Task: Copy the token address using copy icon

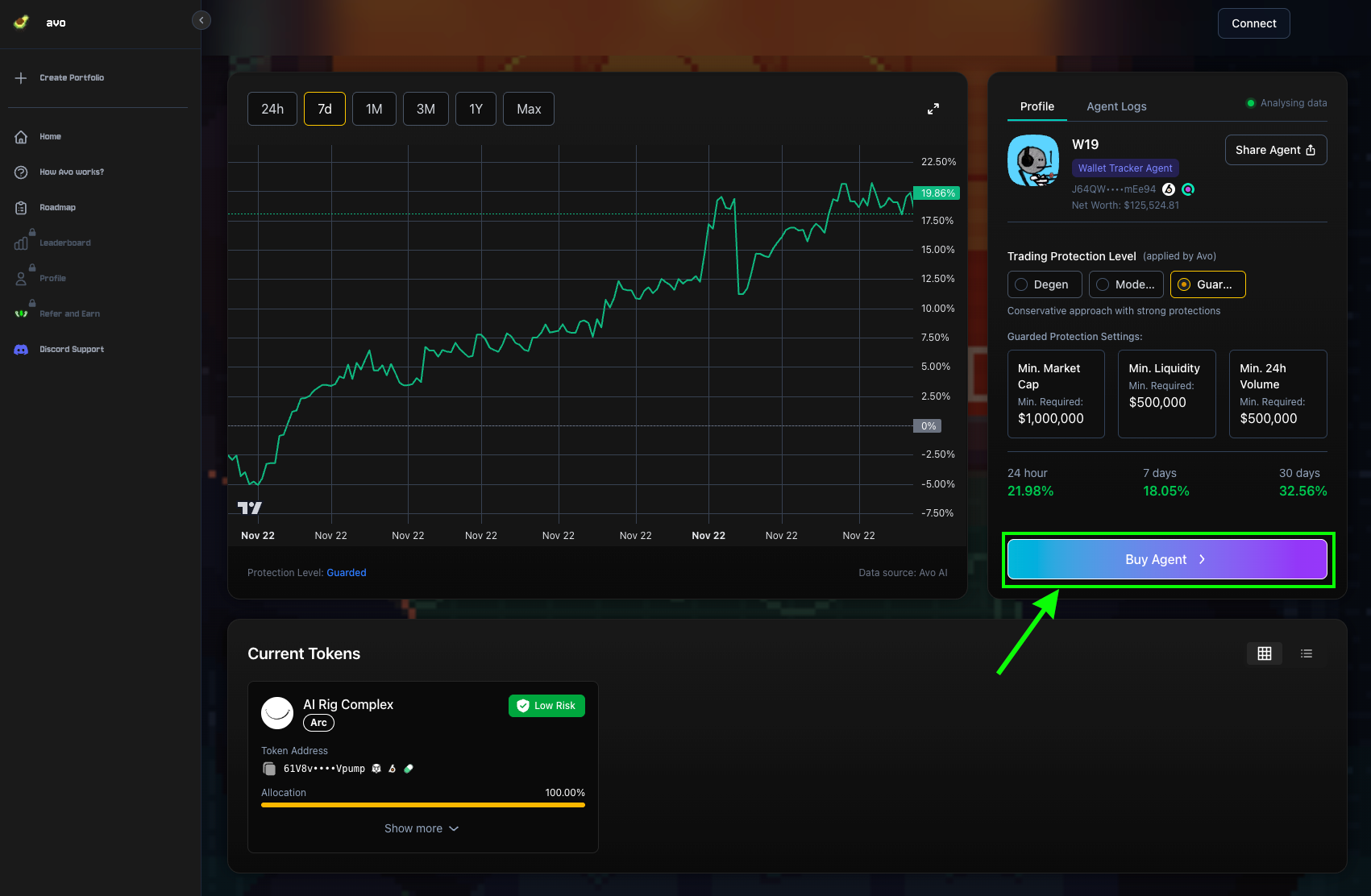Action: coord(269,769)
